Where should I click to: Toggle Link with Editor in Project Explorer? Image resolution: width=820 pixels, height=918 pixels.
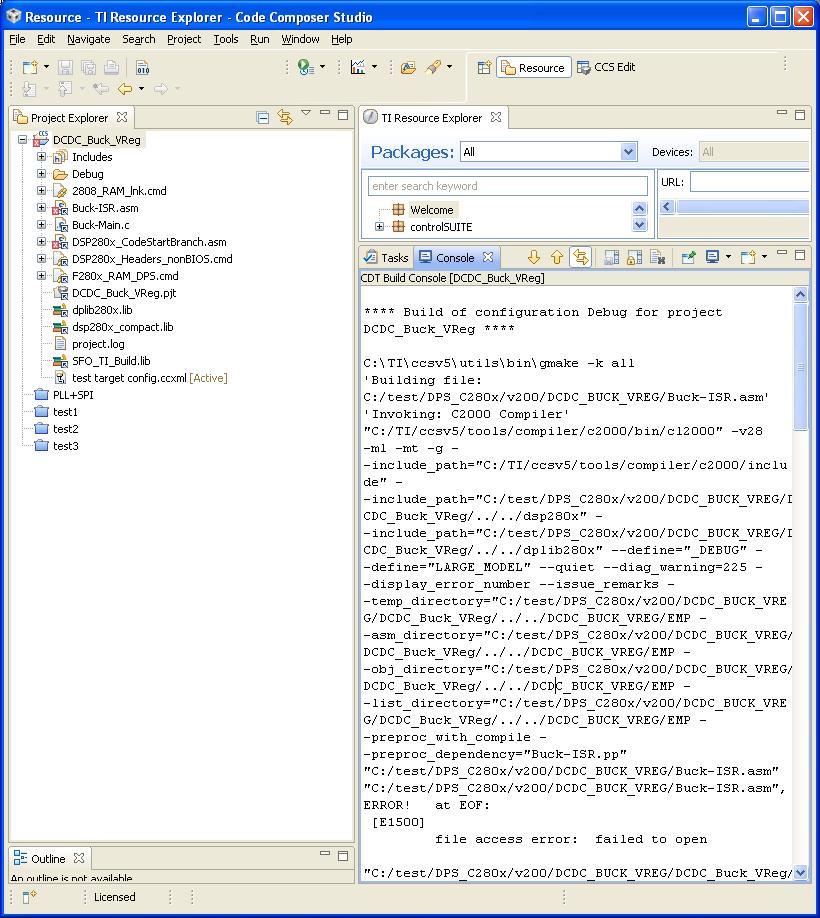(x=285, y=118)
